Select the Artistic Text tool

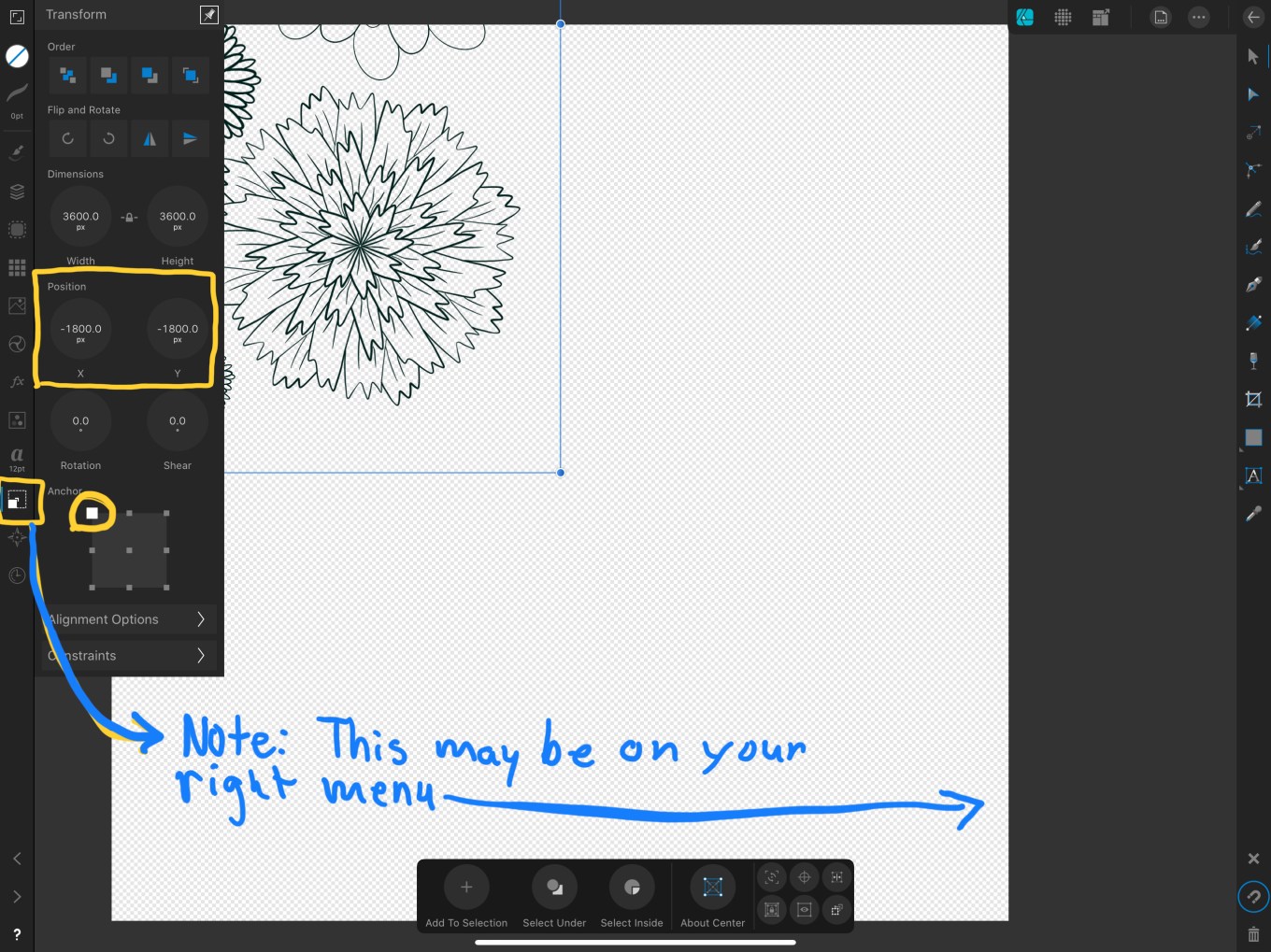click(x=1253, y=476)
